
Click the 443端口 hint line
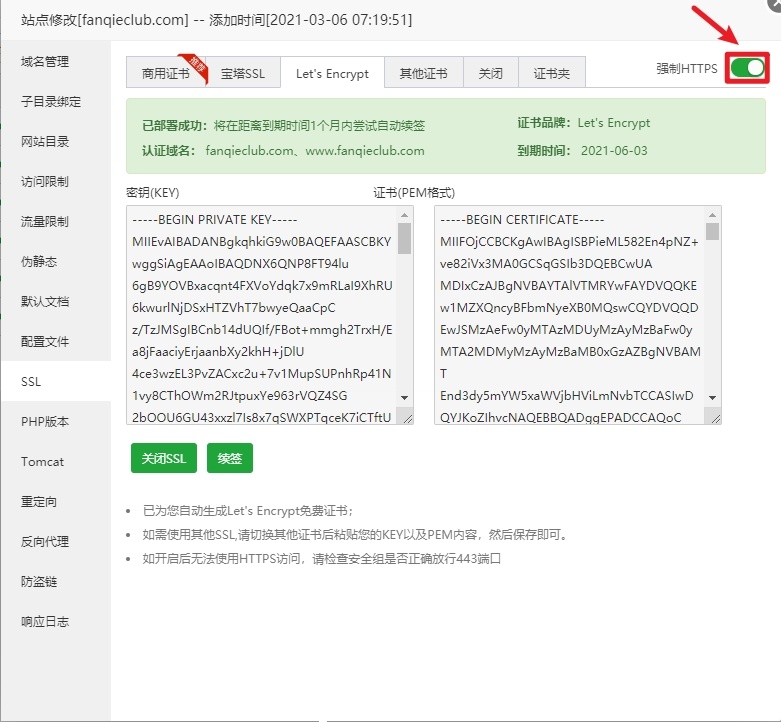[x=322, y=559]
